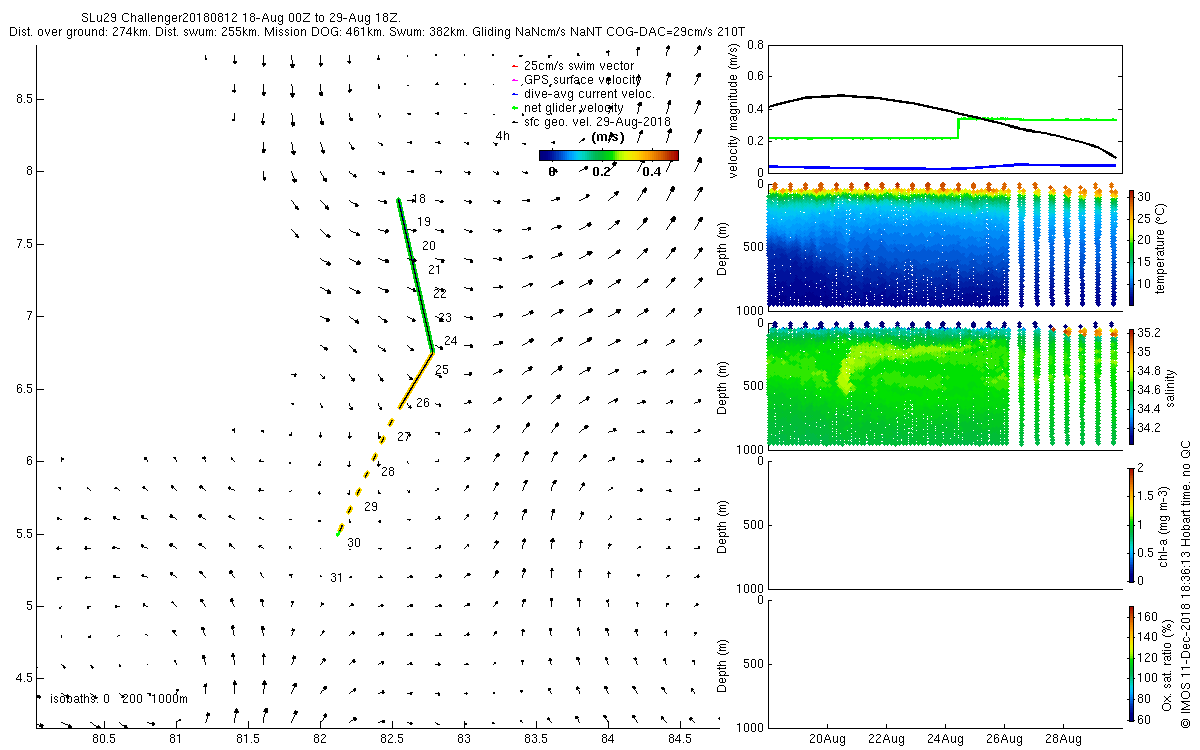This screenshot has width=1200, height=750.
Task: Click day label 24 at the track bend
Action: (x=450, y=342)
